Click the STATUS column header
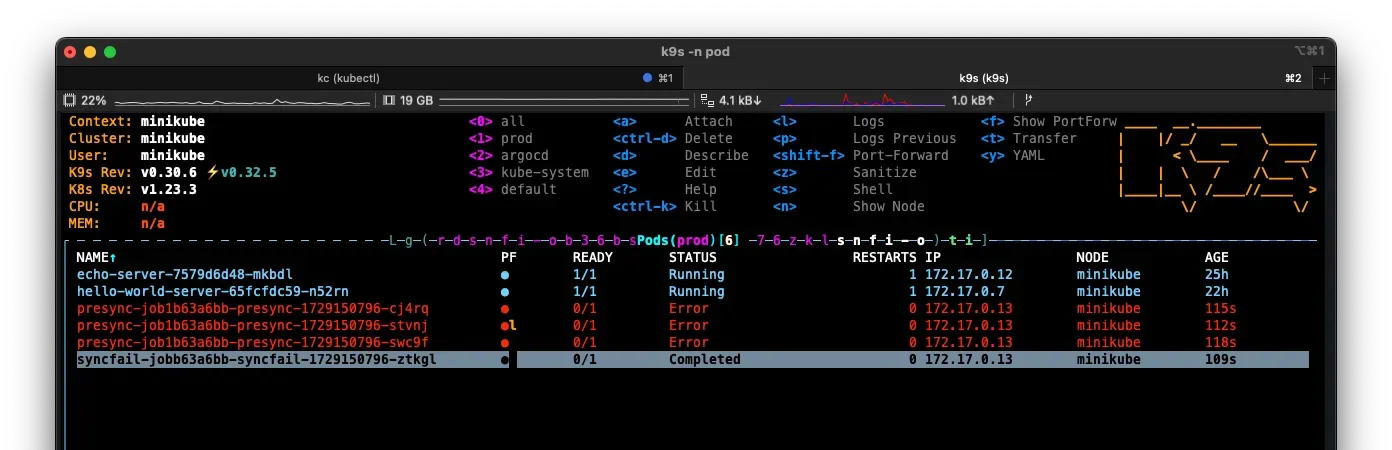Image resolution: width=1392 pixels, height=450 pixels. point(693,257)
